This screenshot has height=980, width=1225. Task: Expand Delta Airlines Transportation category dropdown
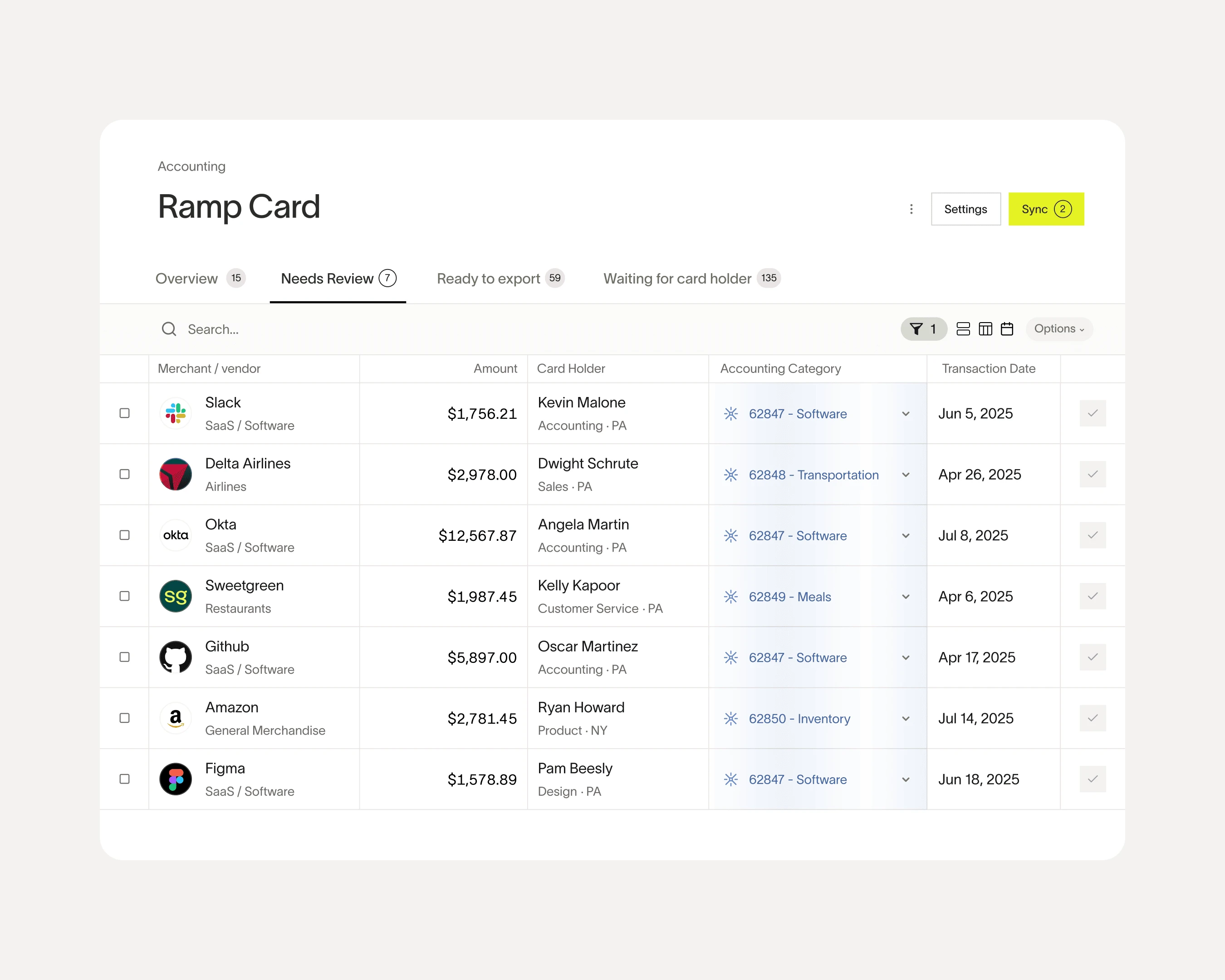pyautogui.click(x=906, y=475)
